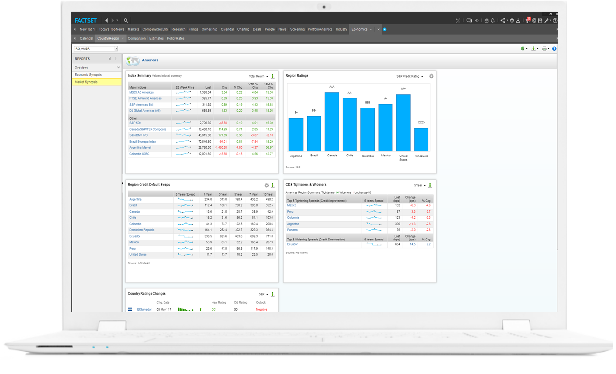Image resolution: width=616 pixels, height=374 pixels.
Task: Open the Region Ratings rating type dropdown
Action: [410, 76]
